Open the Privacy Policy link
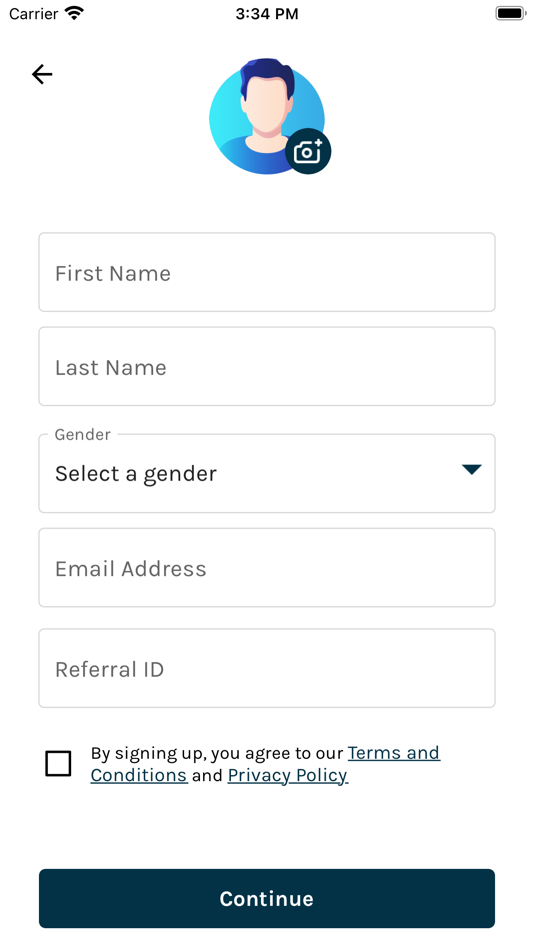 point(287,776)
